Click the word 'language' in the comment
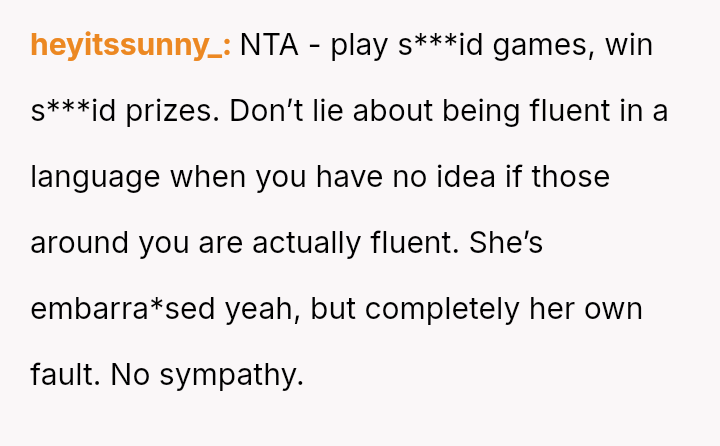Image resolution: width=720 pixels, height=446 pixels. [95, 177]
